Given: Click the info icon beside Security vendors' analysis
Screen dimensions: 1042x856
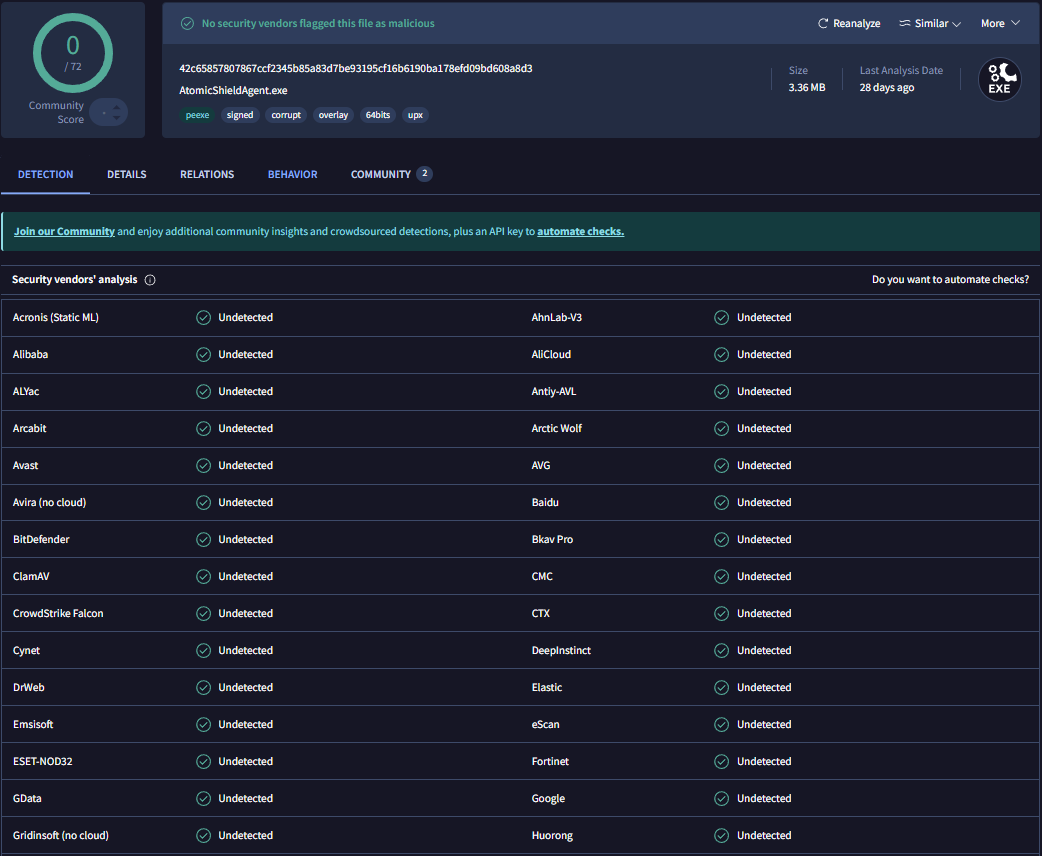Looking at the screenshot, I should pyautogui.click(x=150, y=280).
